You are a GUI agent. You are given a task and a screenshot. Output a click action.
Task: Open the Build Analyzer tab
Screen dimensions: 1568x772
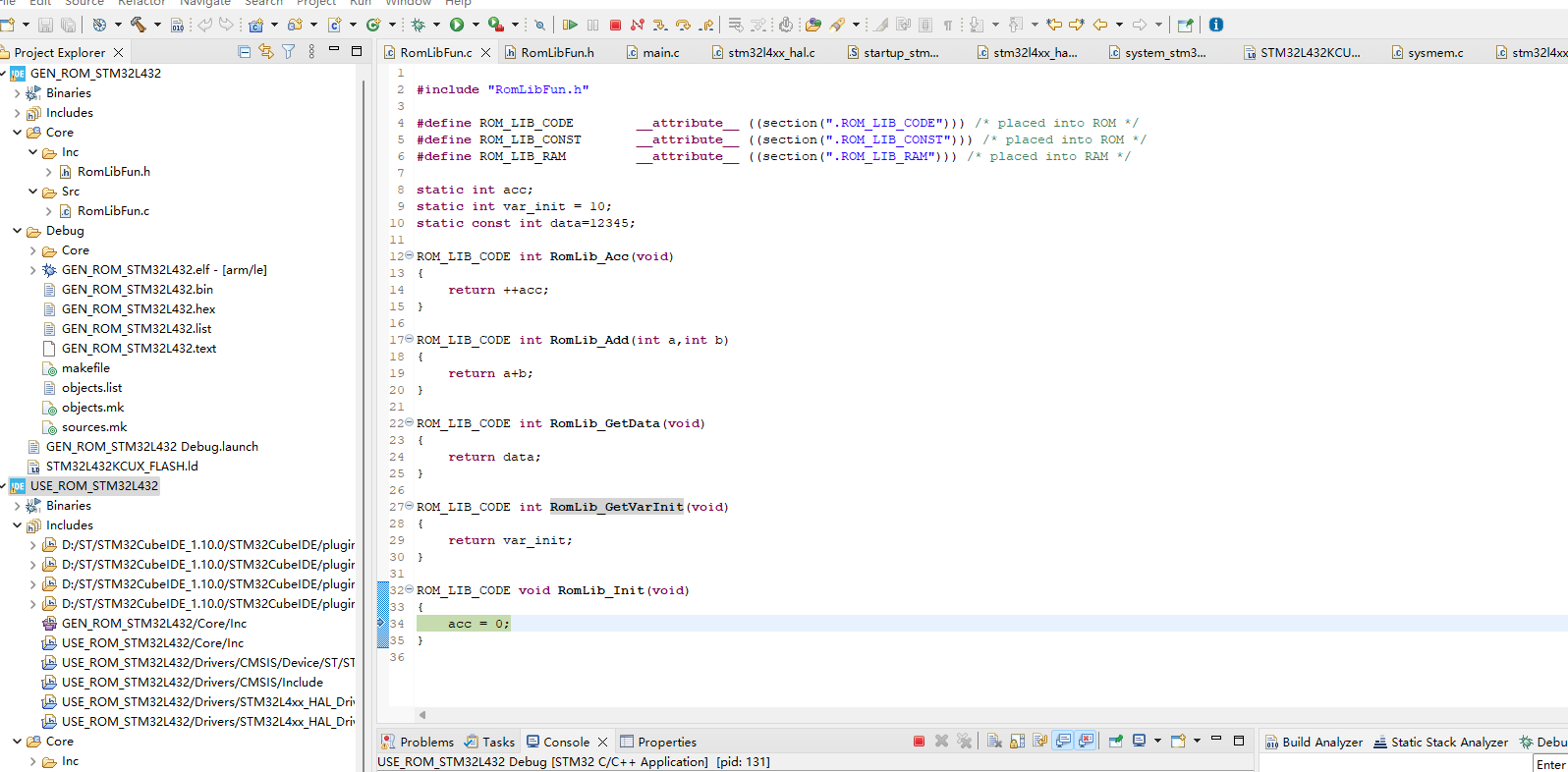(x=1314, y=743)
